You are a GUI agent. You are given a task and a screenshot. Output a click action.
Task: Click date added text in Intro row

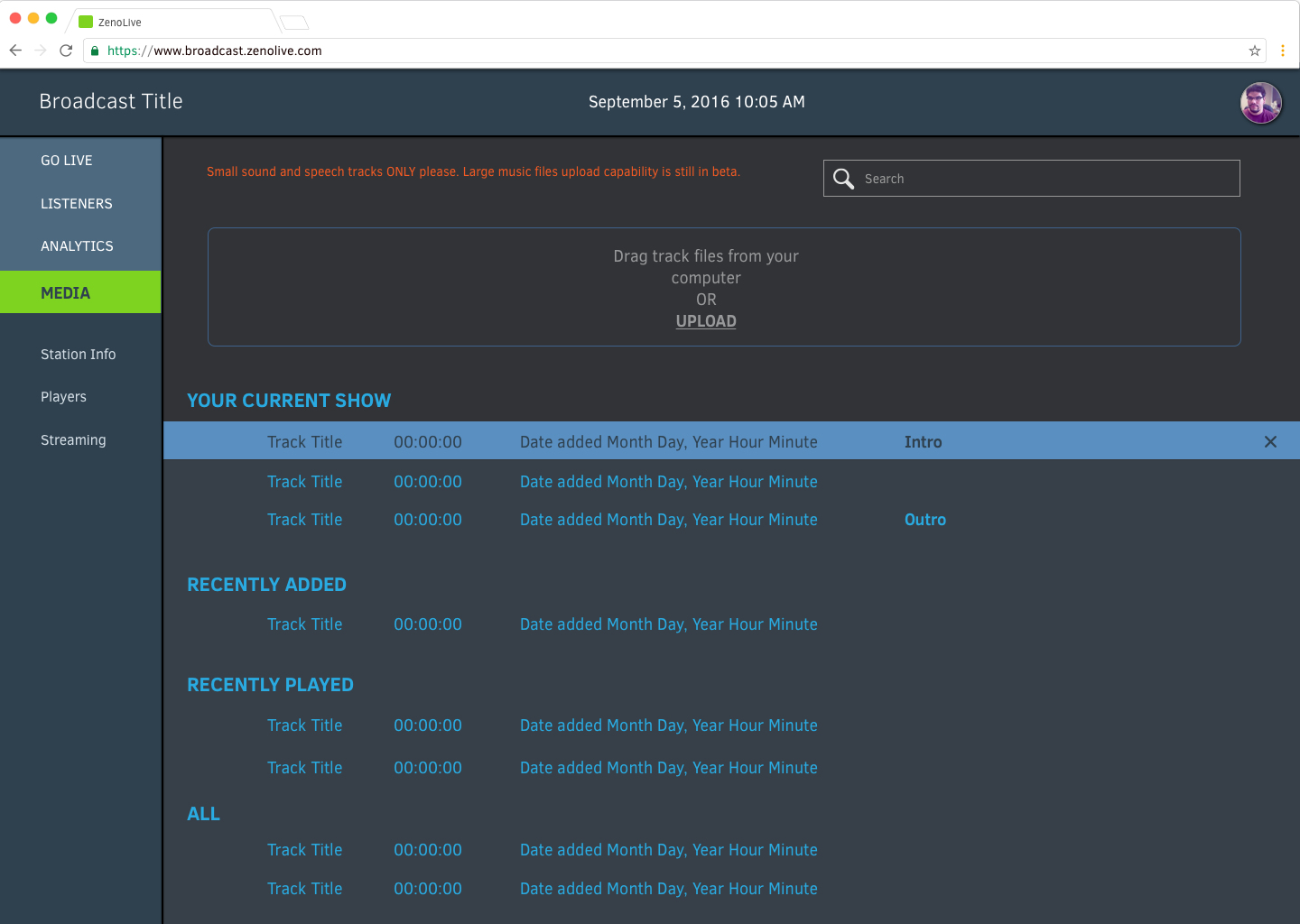[x=669, y=441]
